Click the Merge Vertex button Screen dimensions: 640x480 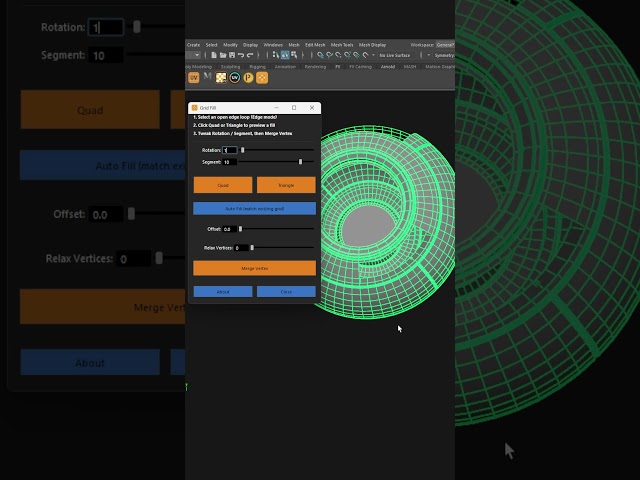(254, 268)
